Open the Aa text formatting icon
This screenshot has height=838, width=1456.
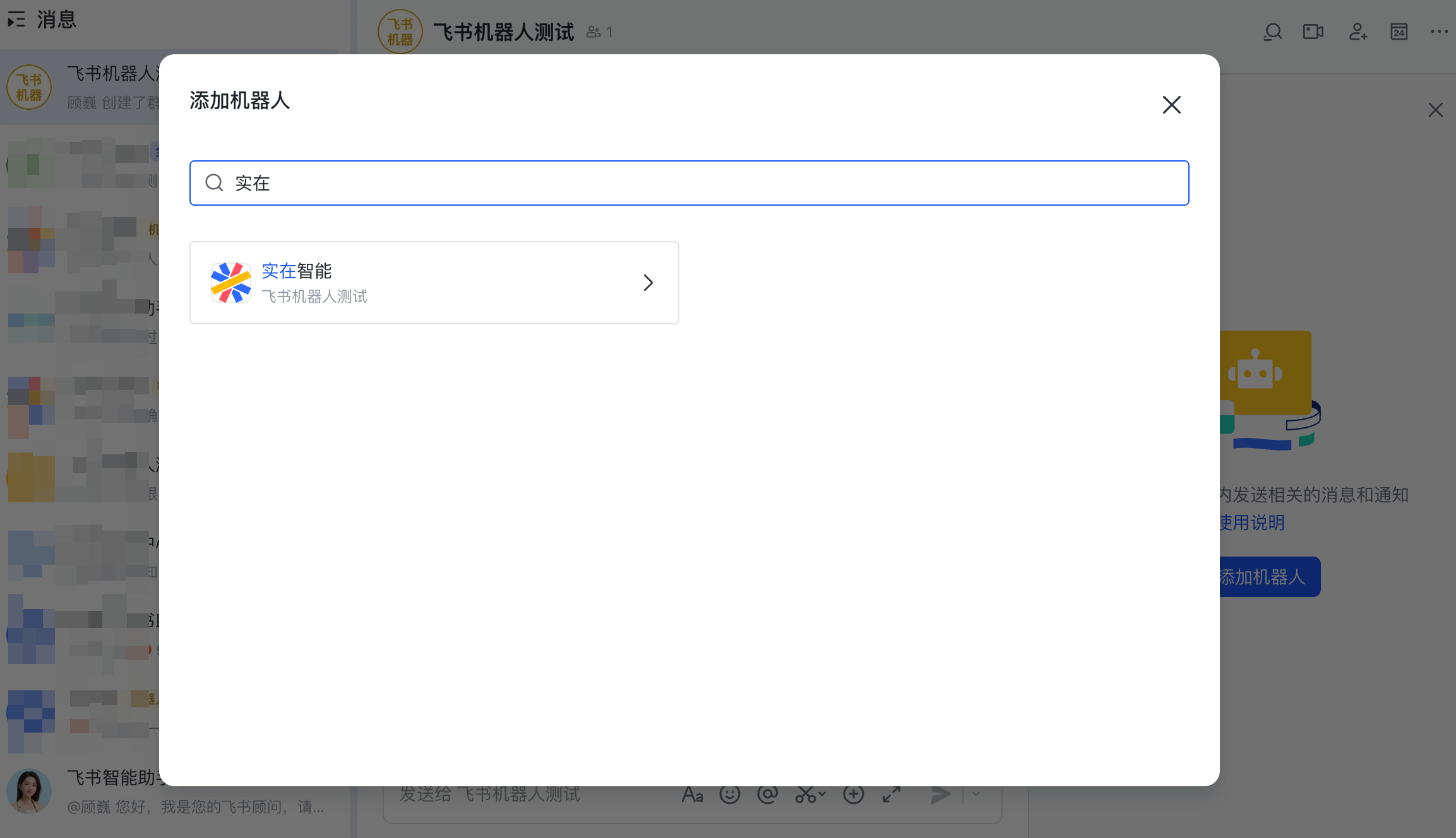click(x=692, y=794)
